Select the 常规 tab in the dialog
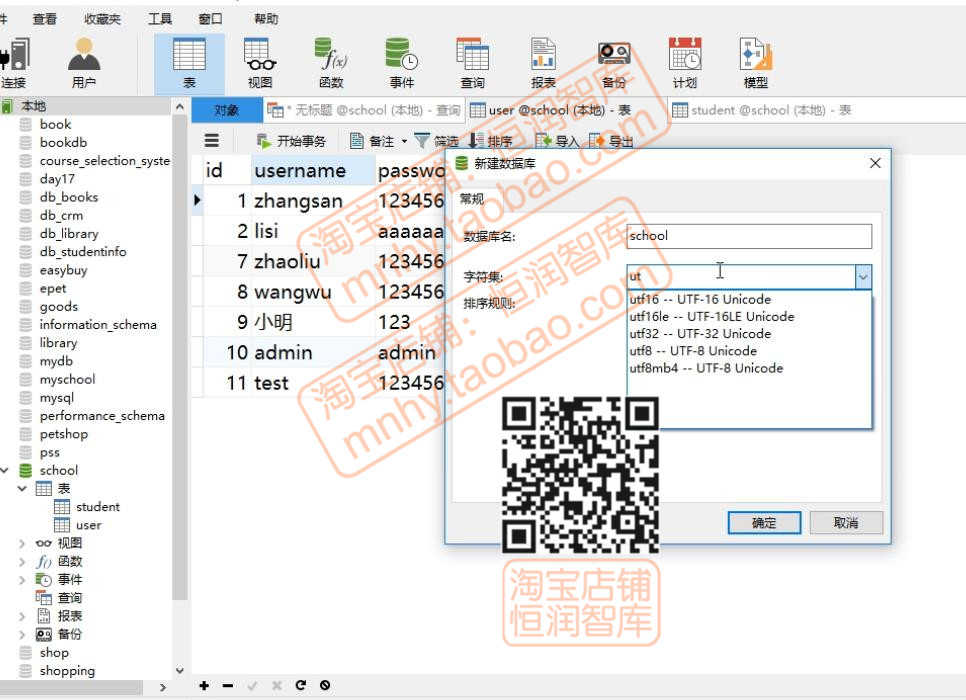 click(x=473, y=199)
